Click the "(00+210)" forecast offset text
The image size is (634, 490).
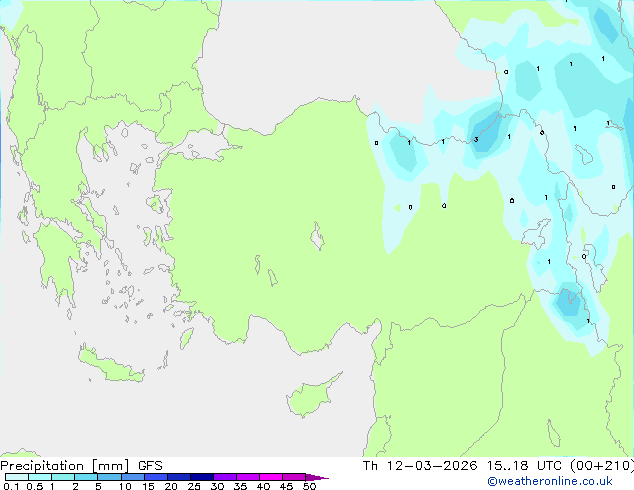click(x=602, y=466)
